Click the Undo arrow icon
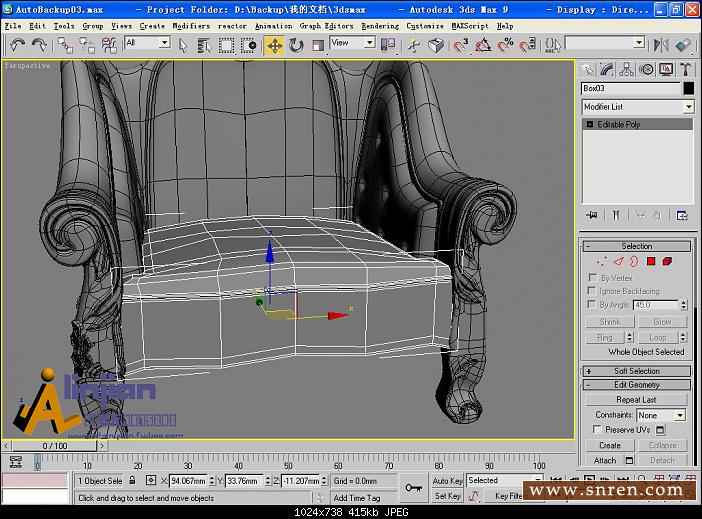Viewport: 702px width, 519px height. click(17, 45)
